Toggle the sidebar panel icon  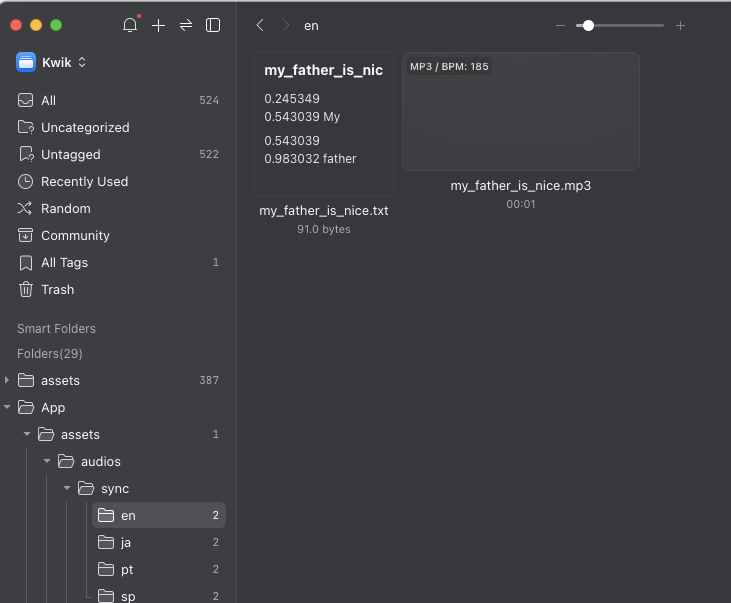213,25
